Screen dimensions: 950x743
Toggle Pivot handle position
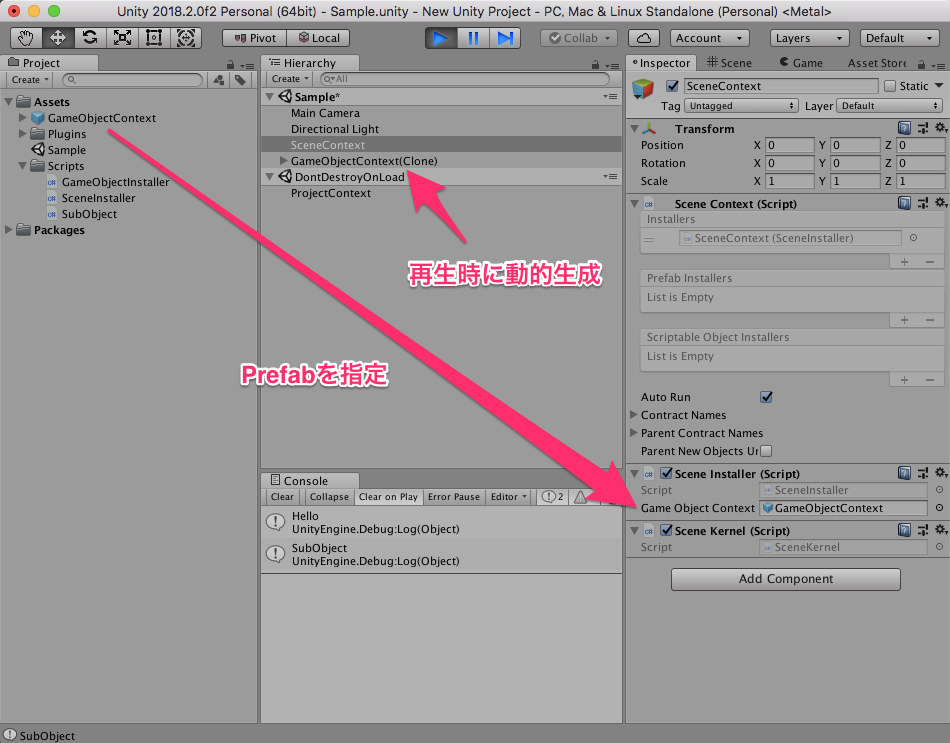[x=254, y=38]
